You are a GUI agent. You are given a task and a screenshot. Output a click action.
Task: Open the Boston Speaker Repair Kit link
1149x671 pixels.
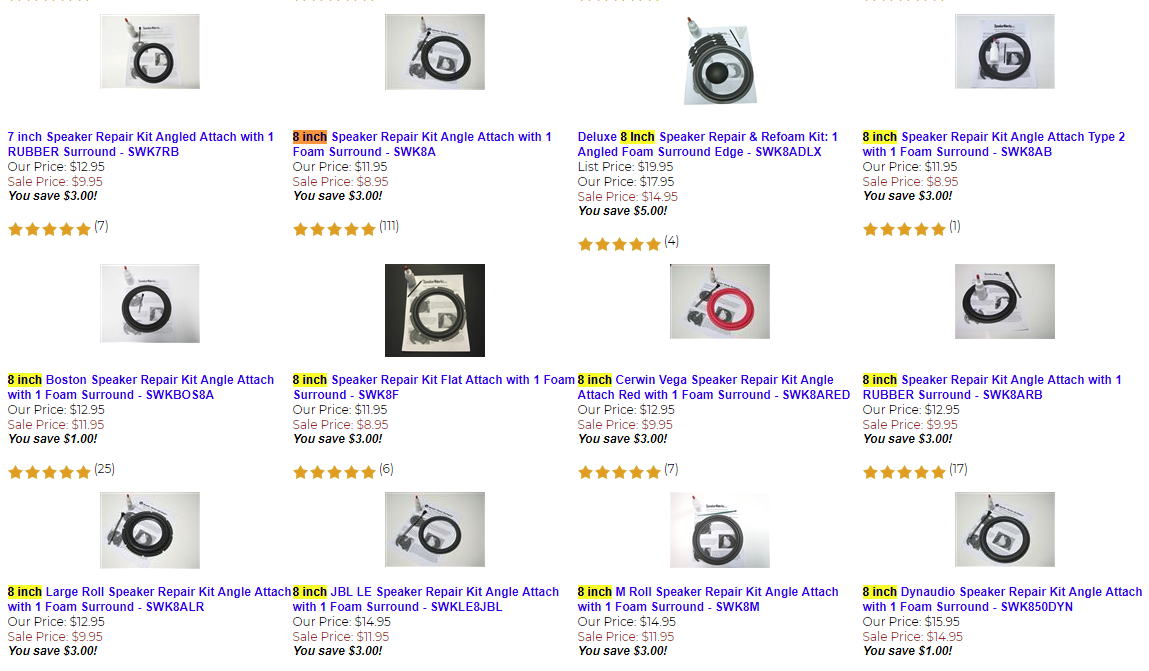click(x=140, y=387)
